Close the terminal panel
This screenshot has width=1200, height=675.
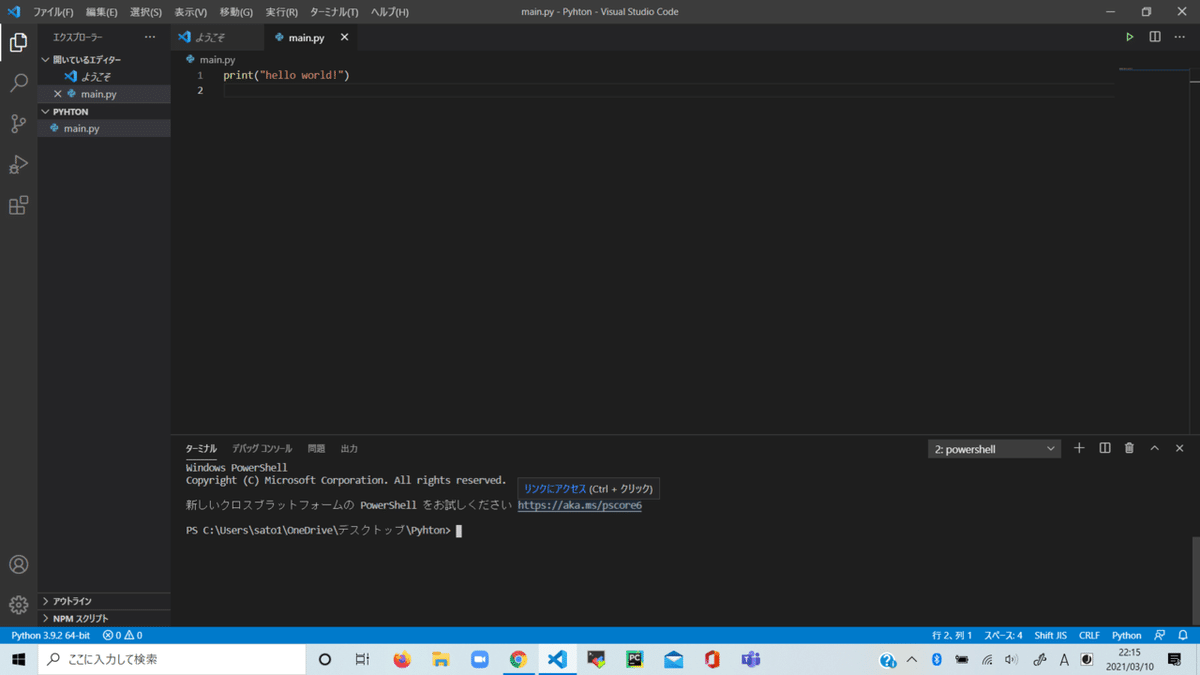coord(1179,449)
